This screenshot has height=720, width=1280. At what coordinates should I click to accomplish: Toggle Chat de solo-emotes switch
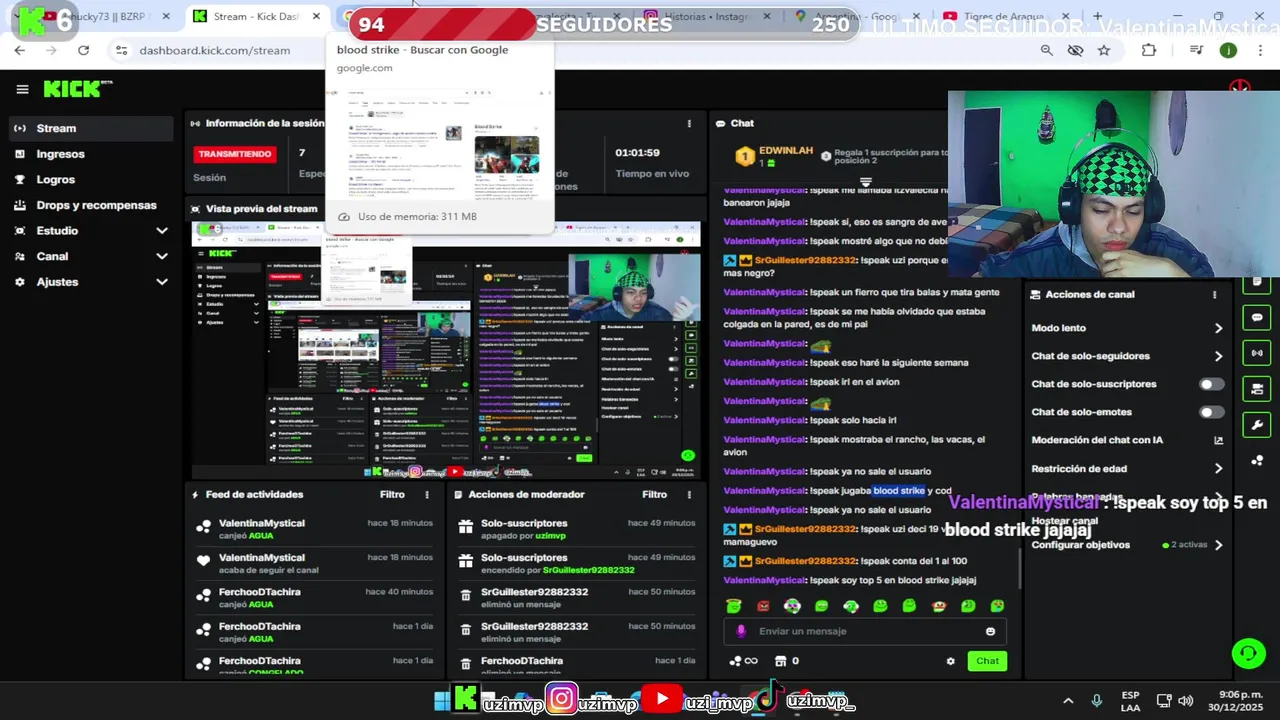click(1211, 412)
